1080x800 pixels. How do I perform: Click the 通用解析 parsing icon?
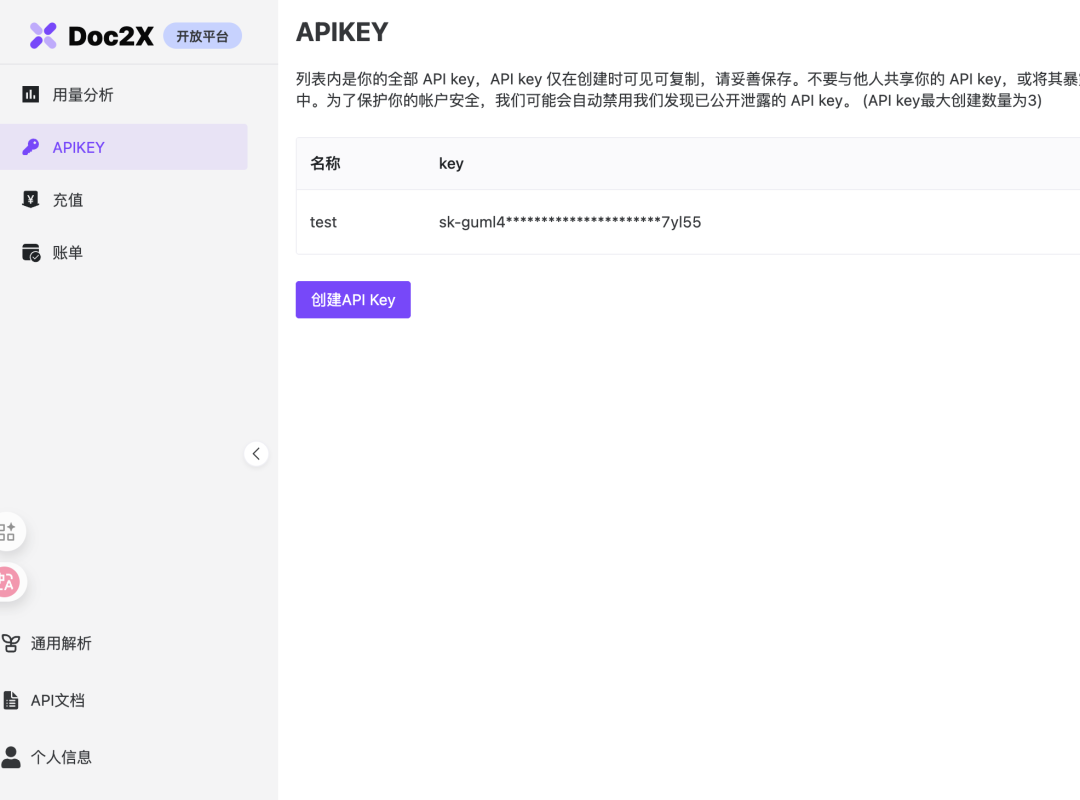(x=11, y=643)
